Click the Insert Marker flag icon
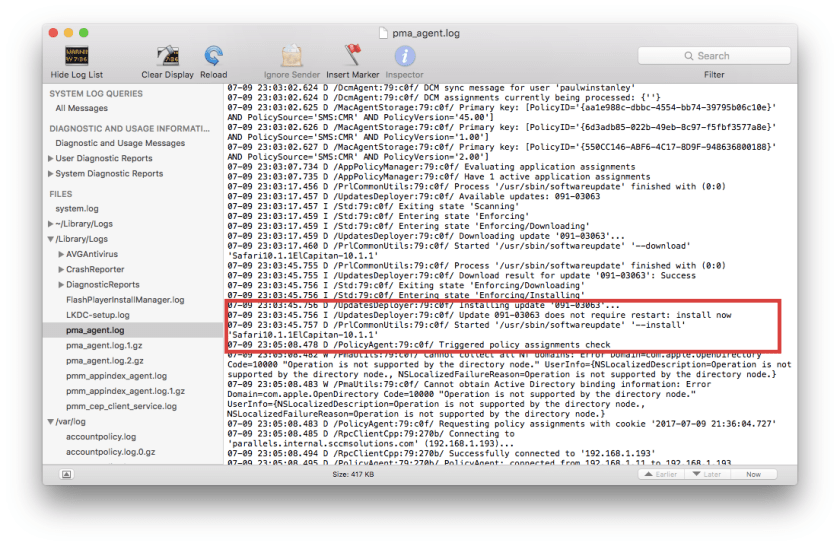 click(x=352, y=56)
